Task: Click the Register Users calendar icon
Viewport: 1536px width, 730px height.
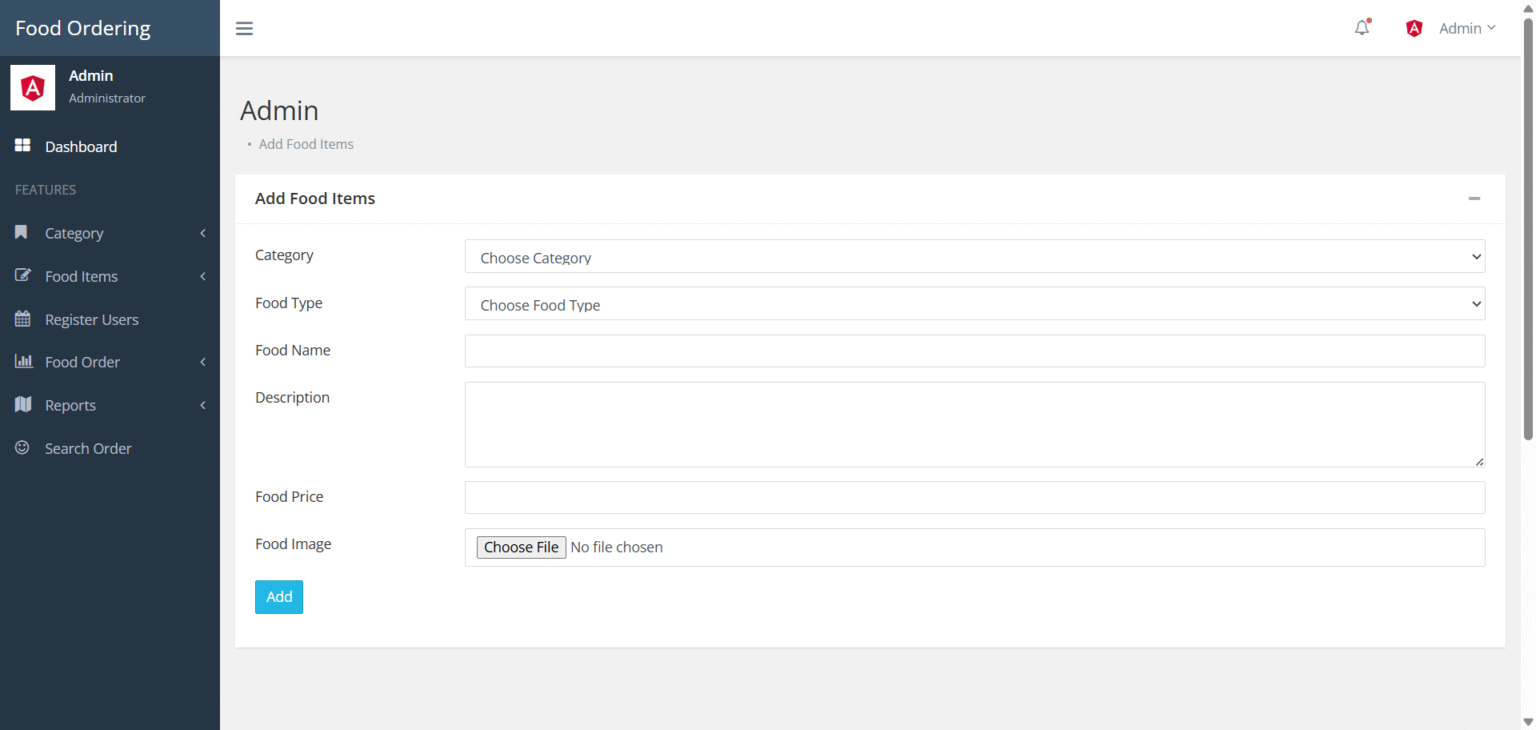Action: coord(21,319)
